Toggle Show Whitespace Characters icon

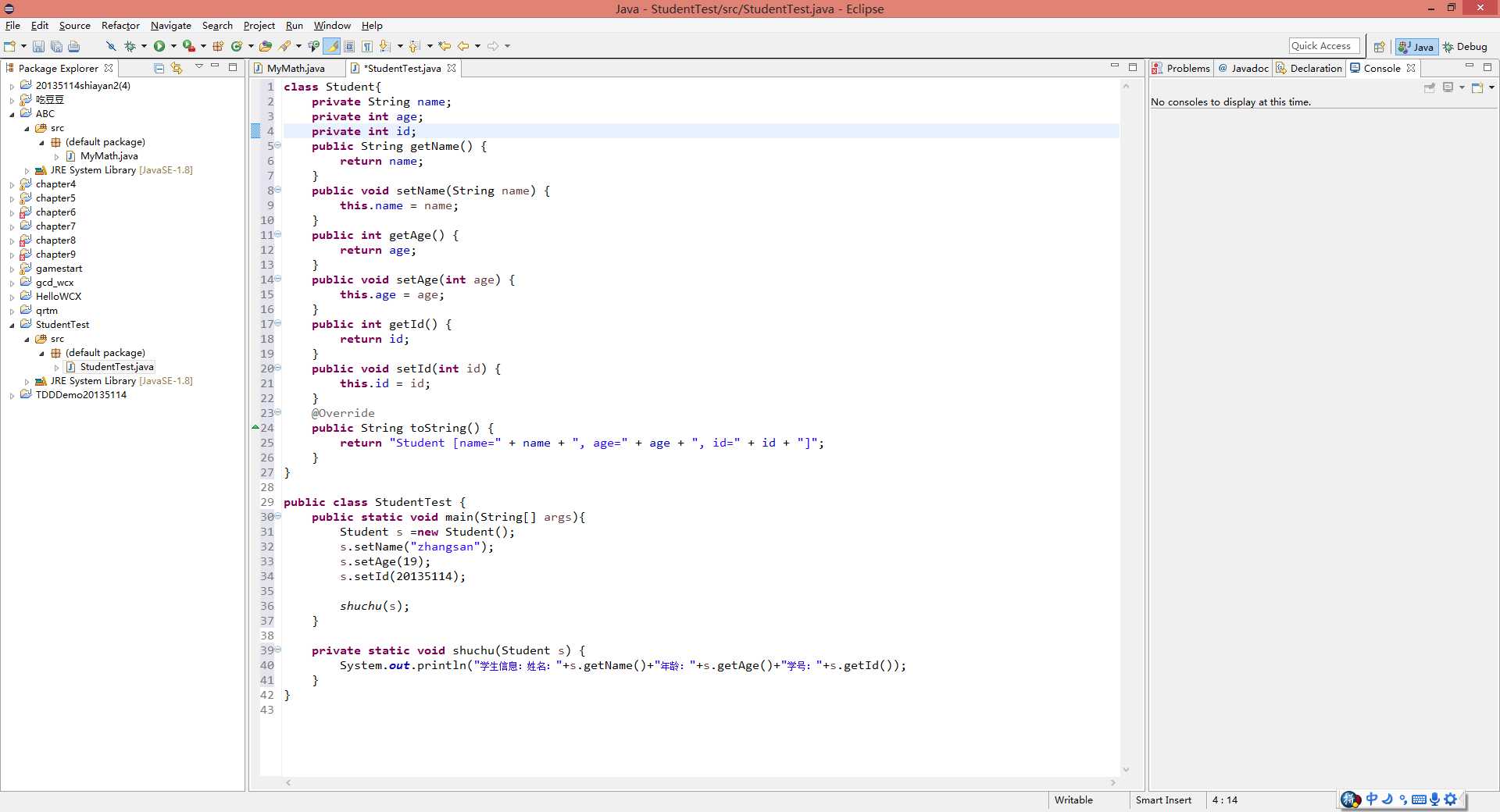[366, 47]
